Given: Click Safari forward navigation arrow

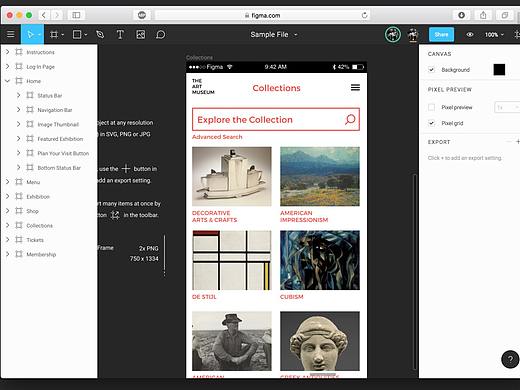Looking at the screenshot, I should coord(57,15).
